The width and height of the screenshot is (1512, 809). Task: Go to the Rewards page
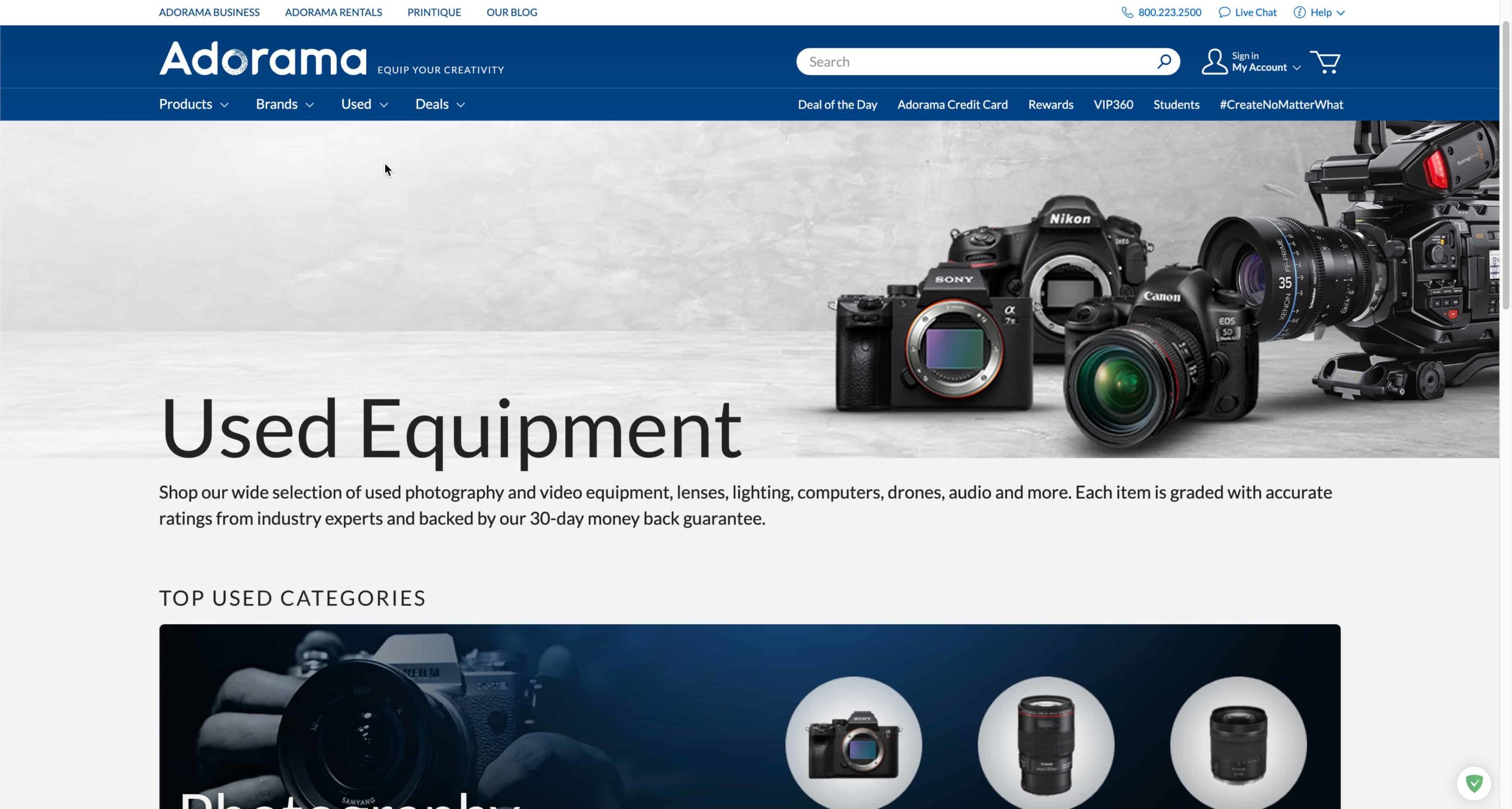point(1050,105)
